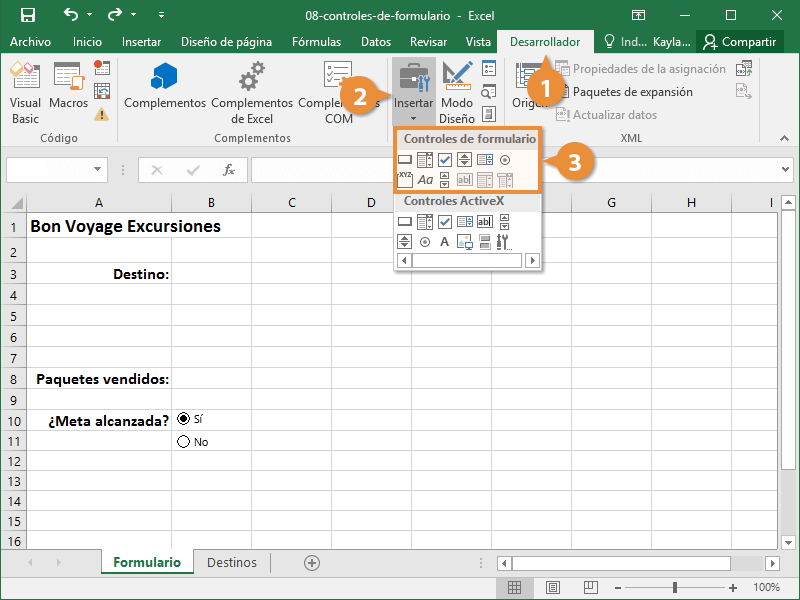Switch to Page Layout view in status bar
Viewport: 800px width, 600px height.
pos(553,587)
